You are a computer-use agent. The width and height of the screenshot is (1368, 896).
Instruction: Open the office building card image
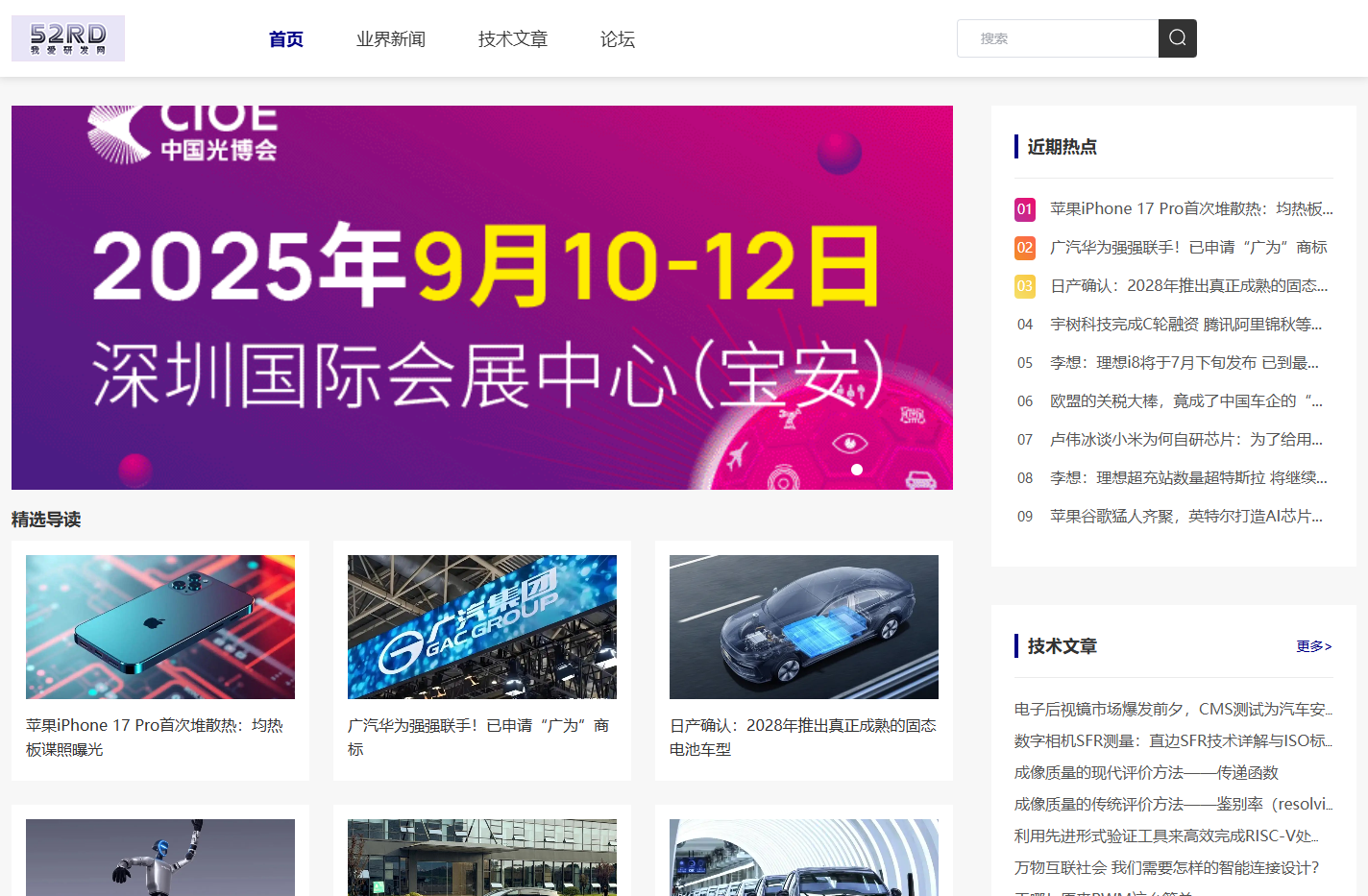[482, 858]
